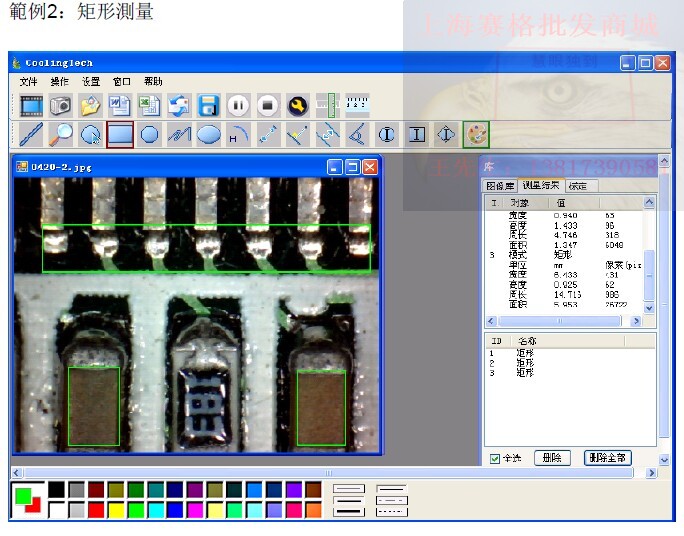
Task: Choose the dash-dot line style option
Action: (x=392, y=500)
